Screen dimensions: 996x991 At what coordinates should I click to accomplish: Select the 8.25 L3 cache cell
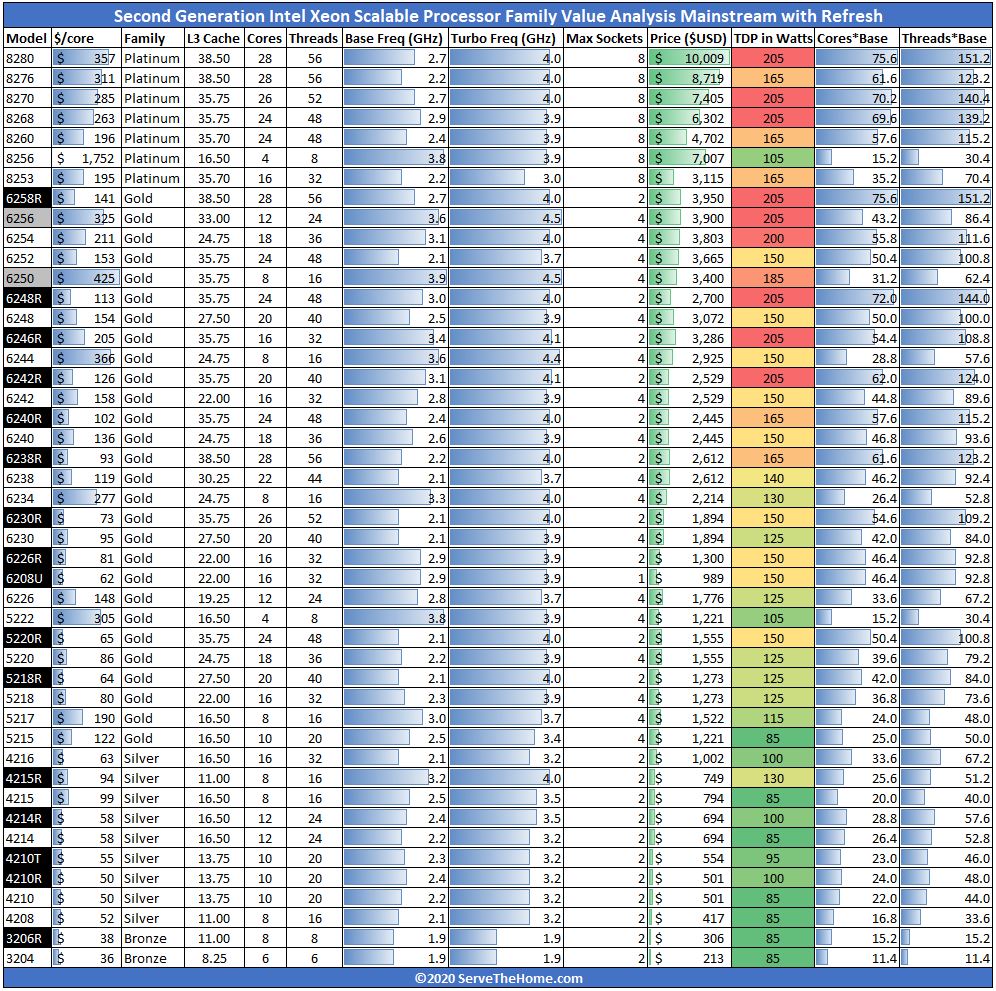214,959
